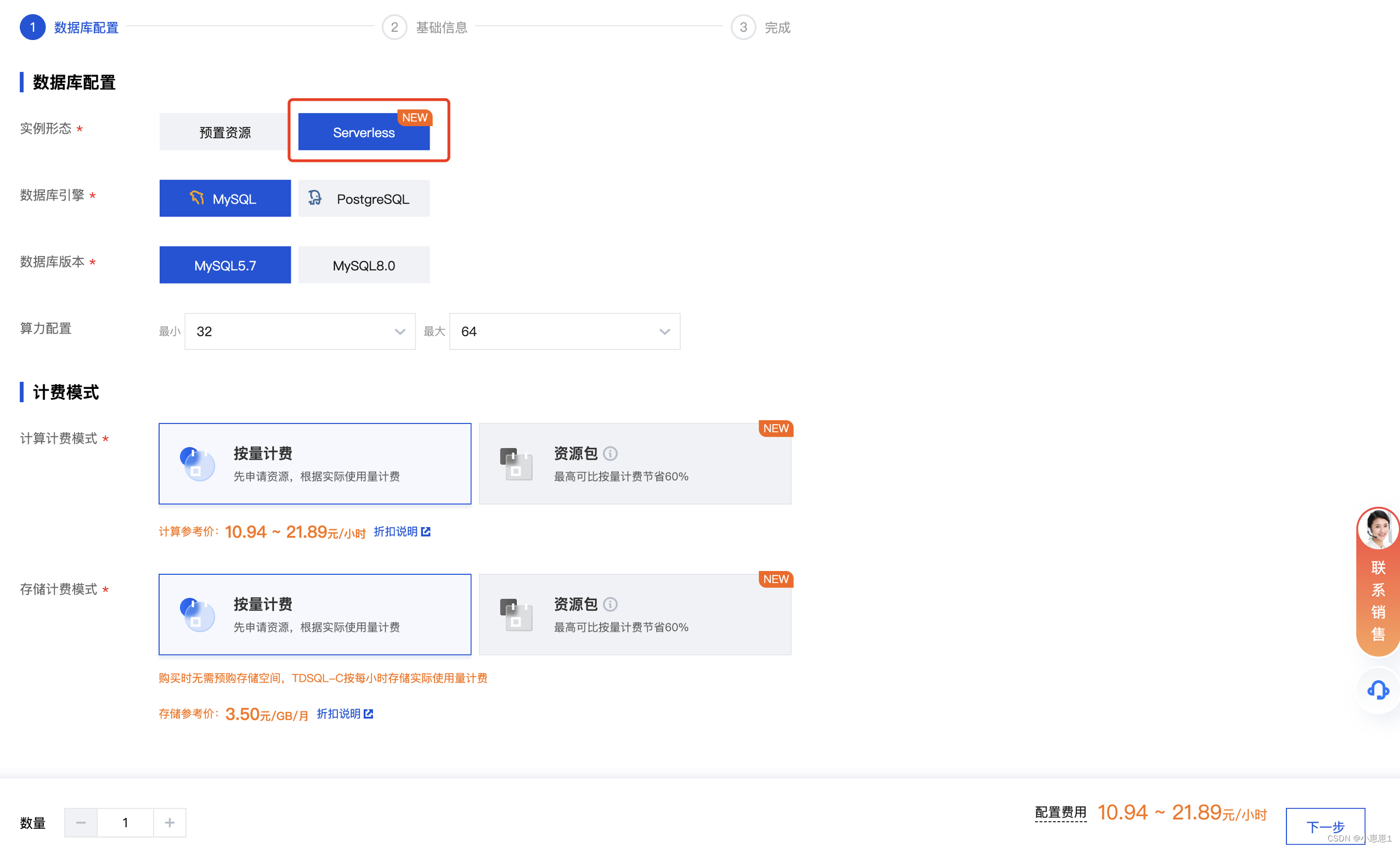Click the storage 按量计费 card icon
Screen dimensions: 1400x848
197,614
